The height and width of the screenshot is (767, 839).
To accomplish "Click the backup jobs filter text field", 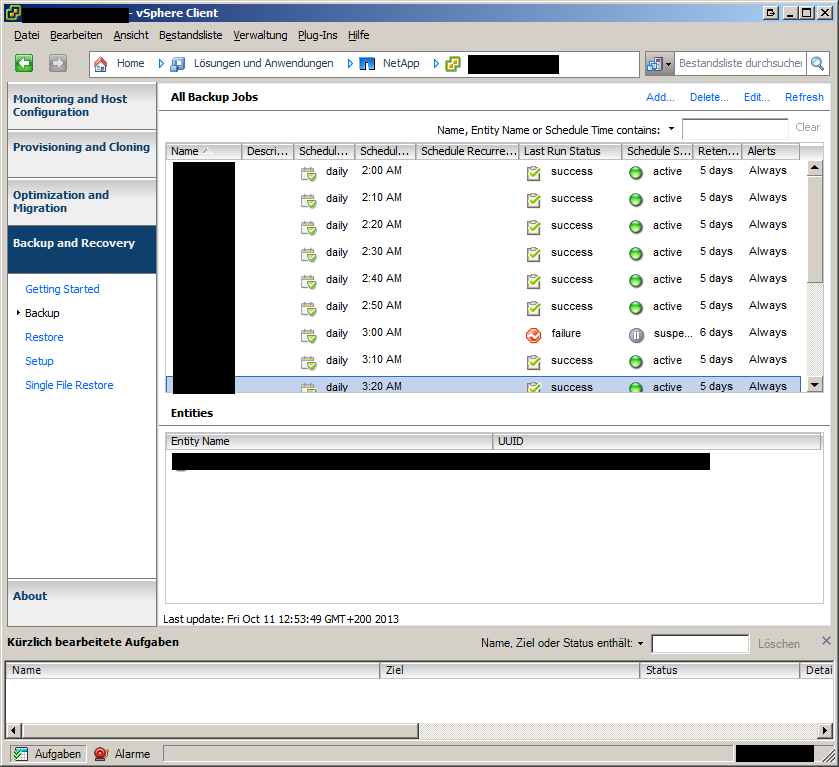I will coord(735,129).
